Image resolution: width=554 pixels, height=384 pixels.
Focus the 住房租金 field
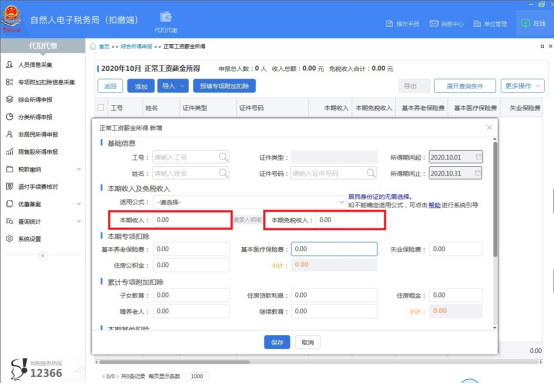pyautogui.click(x=456, y=295)
